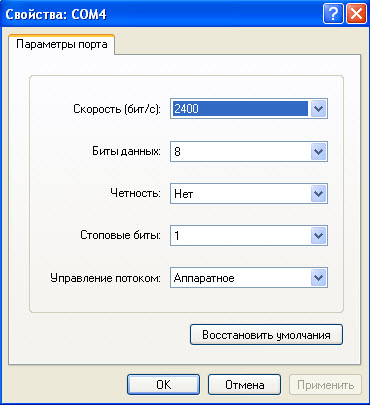Click the Свойства: COM4 title bar text

(56, 14)
